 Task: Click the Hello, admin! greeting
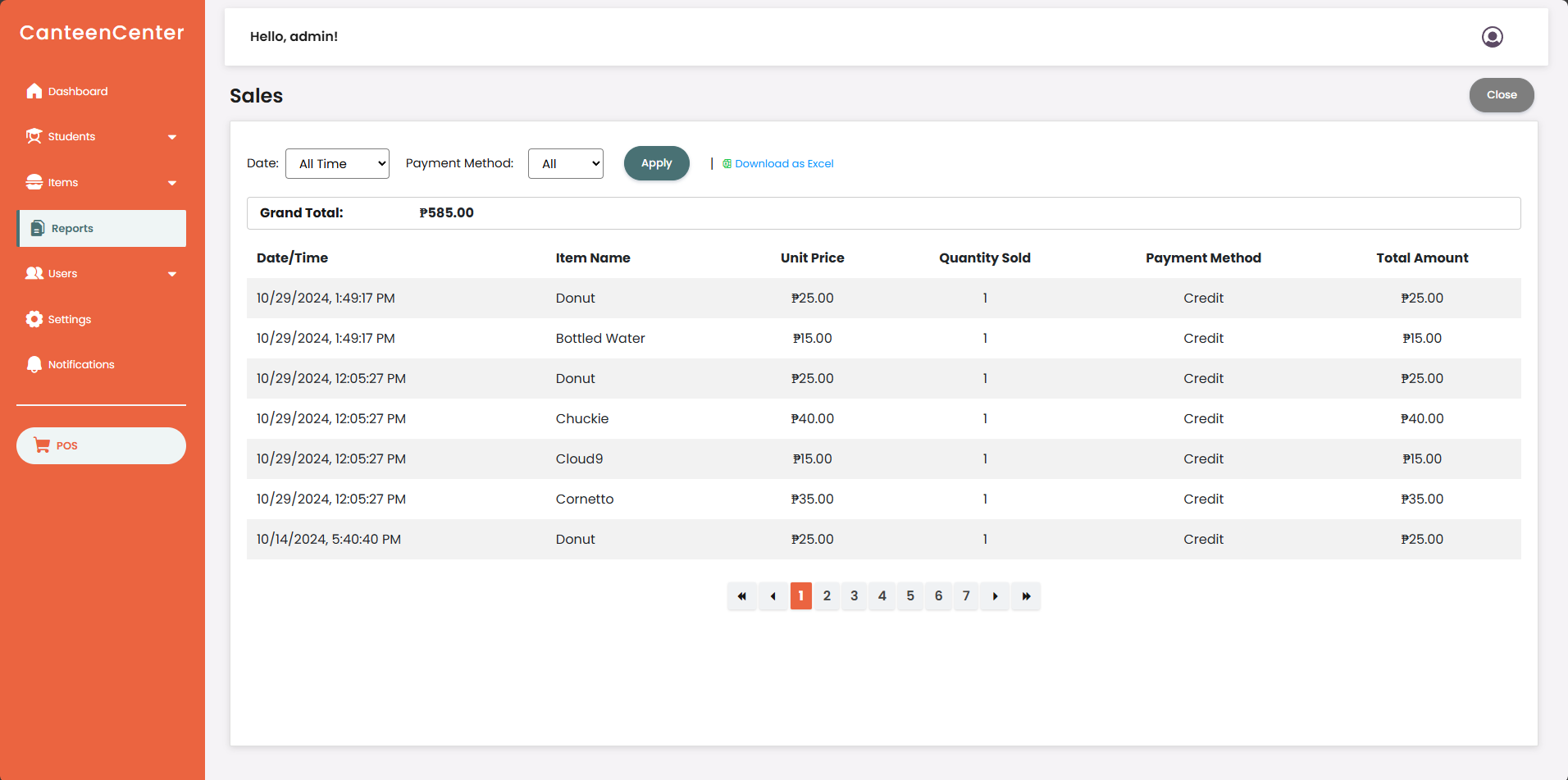tap(294, 36)
